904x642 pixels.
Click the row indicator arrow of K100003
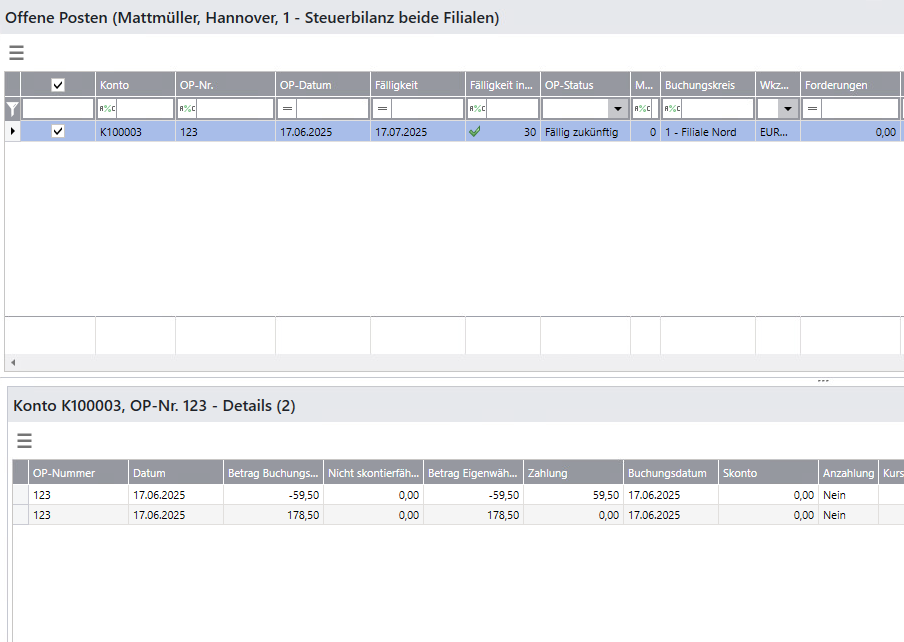pyautogui.click(x=12, y=131)
